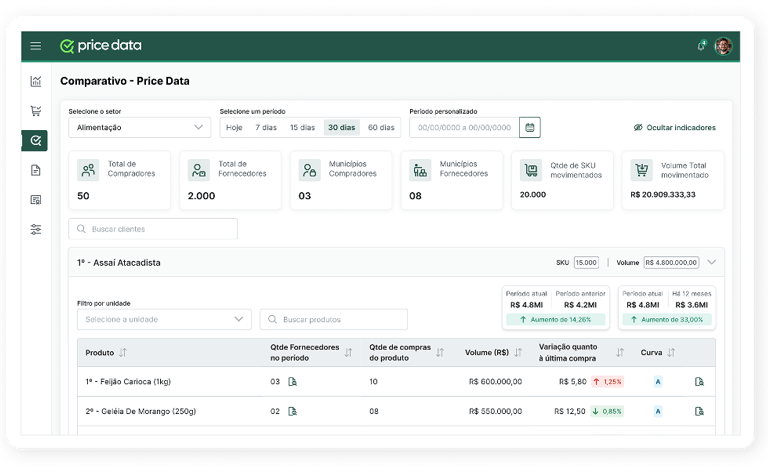Select the Hoje period

click(234, 127)
